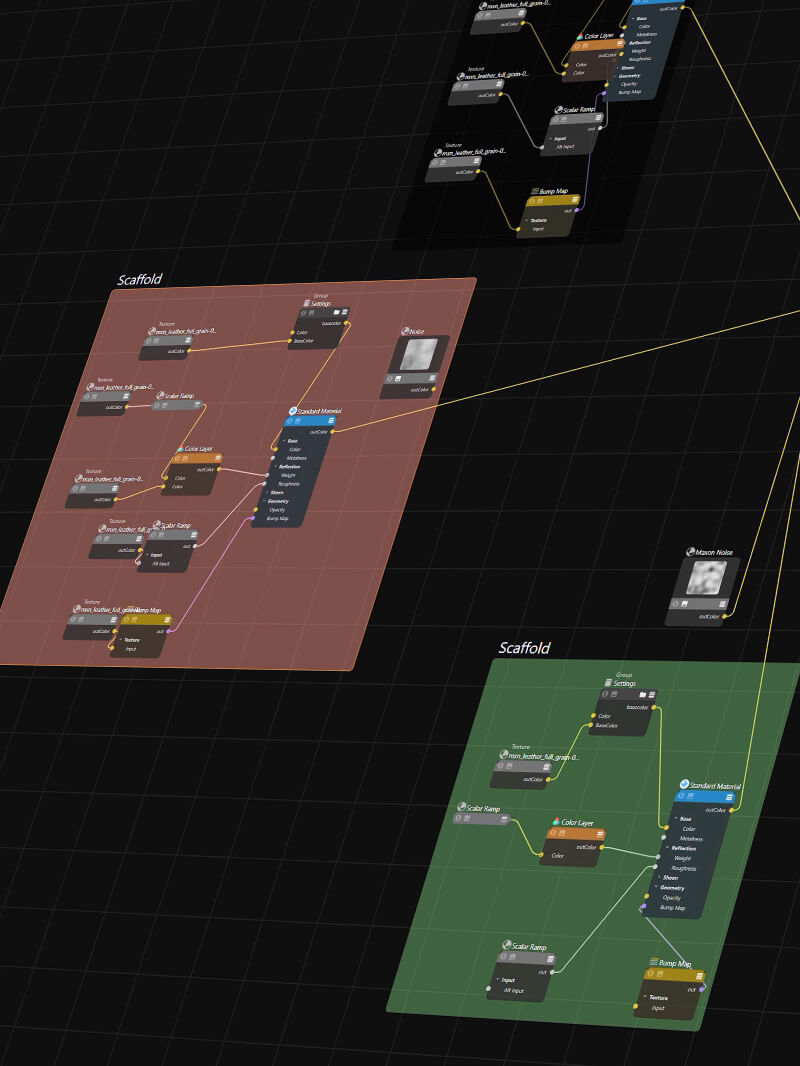Viewport: 800px width, 1066px height.
Task: Click Settings group icon in green Scaffold
Action: coord(608,683)
